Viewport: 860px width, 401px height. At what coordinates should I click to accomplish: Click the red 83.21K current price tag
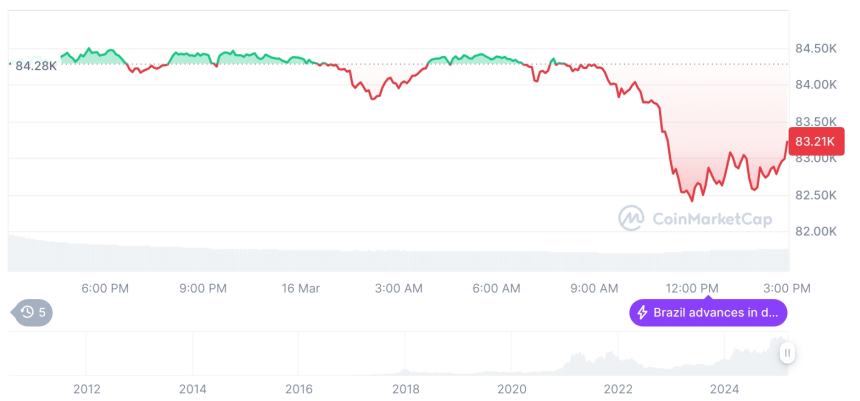click(818, 142)
